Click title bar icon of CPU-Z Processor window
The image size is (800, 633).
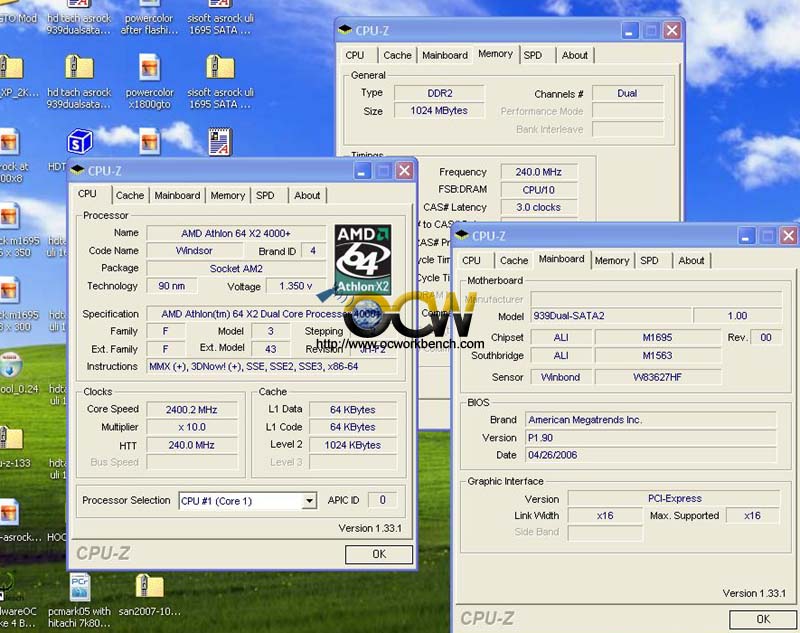point(77,170)
